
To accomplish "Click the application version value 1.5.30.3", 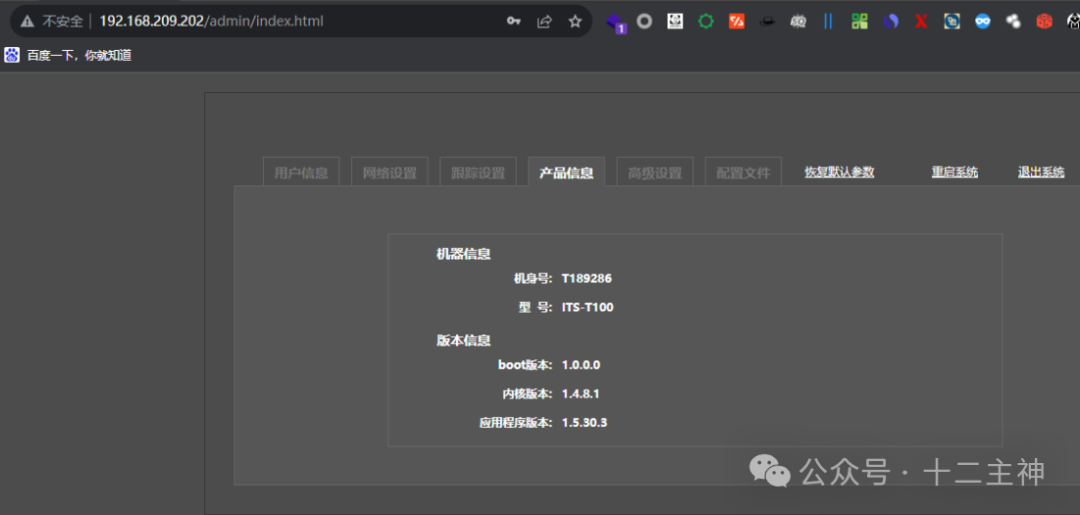I will (584, 423).
